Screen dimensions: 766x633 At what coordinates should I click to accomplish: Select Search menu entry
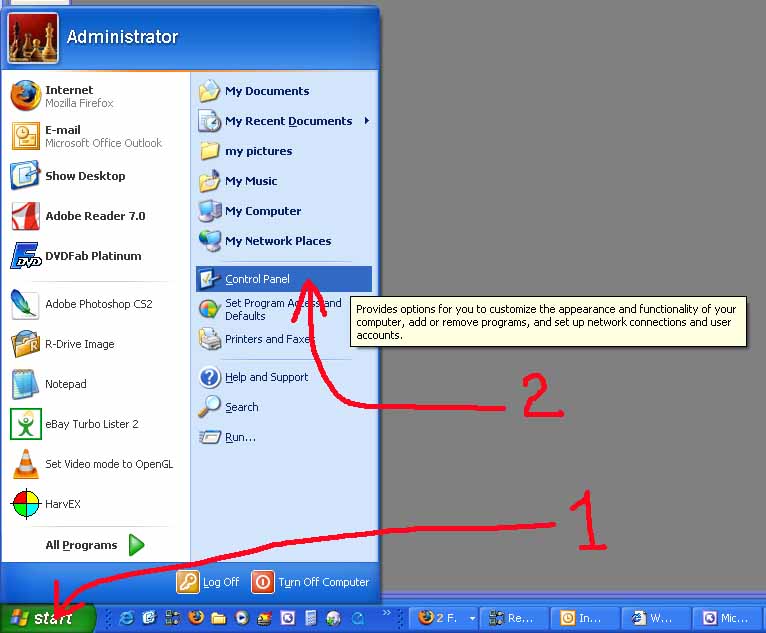283,407
